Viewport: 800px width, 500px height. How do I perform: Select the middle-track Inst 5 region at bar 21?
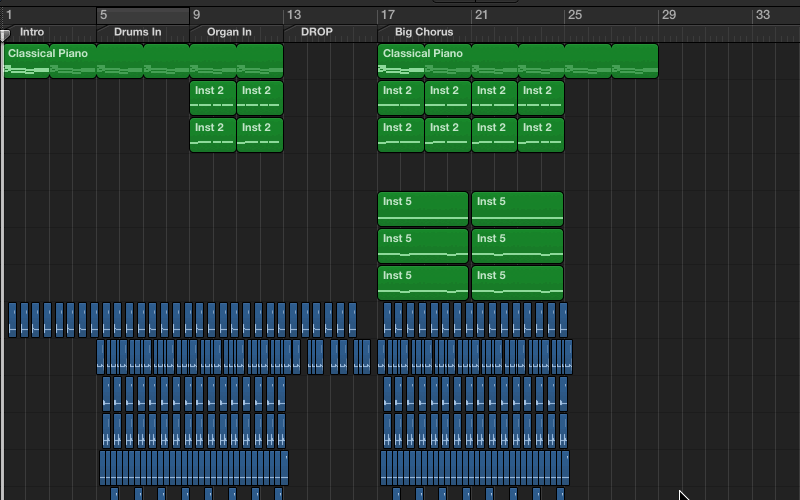[x=518, y=246]
